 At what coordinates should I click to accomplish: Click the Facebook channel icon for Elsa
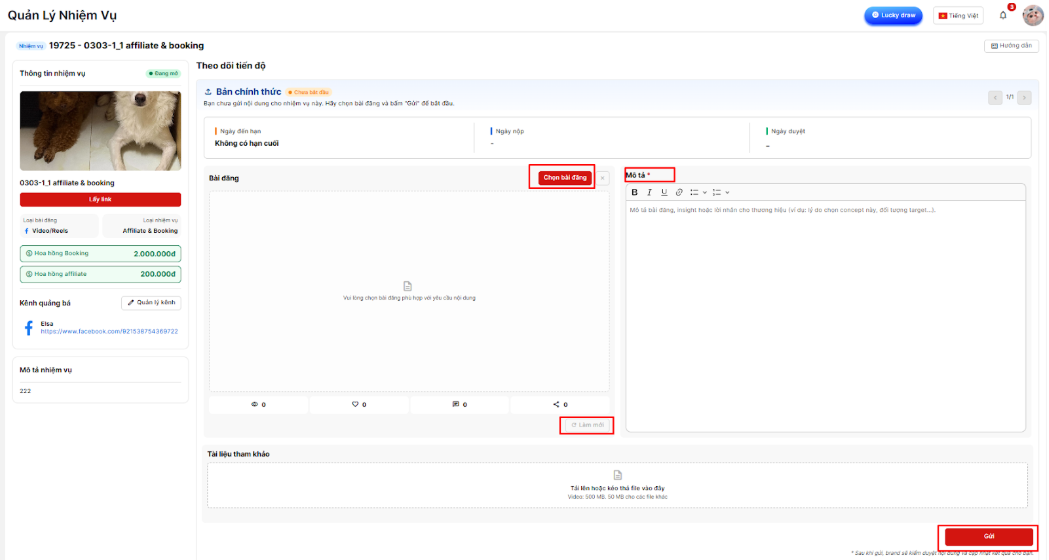(x=28, y=327)
